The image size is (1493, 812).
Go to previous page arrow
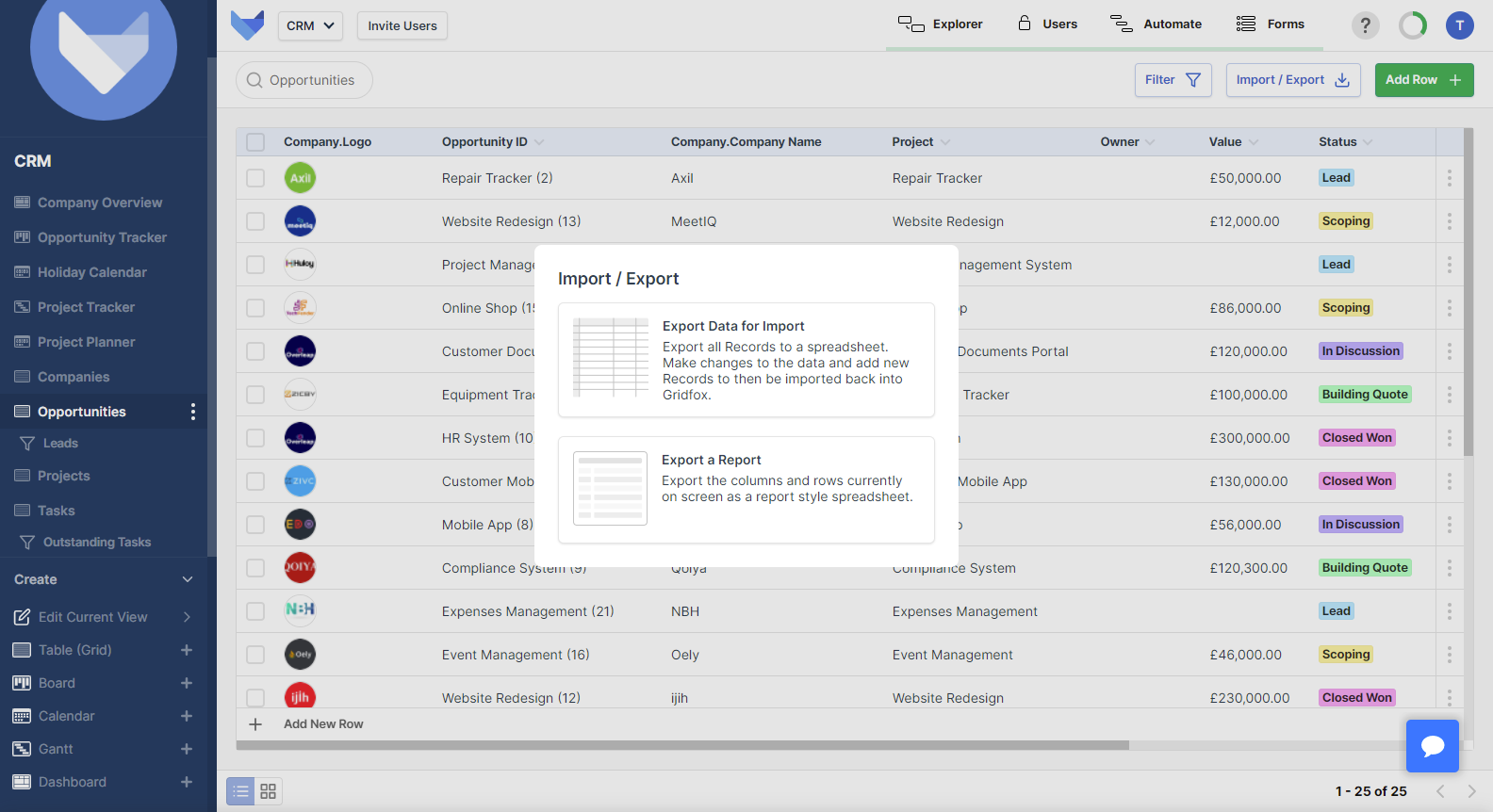(x=1440, y=791)
